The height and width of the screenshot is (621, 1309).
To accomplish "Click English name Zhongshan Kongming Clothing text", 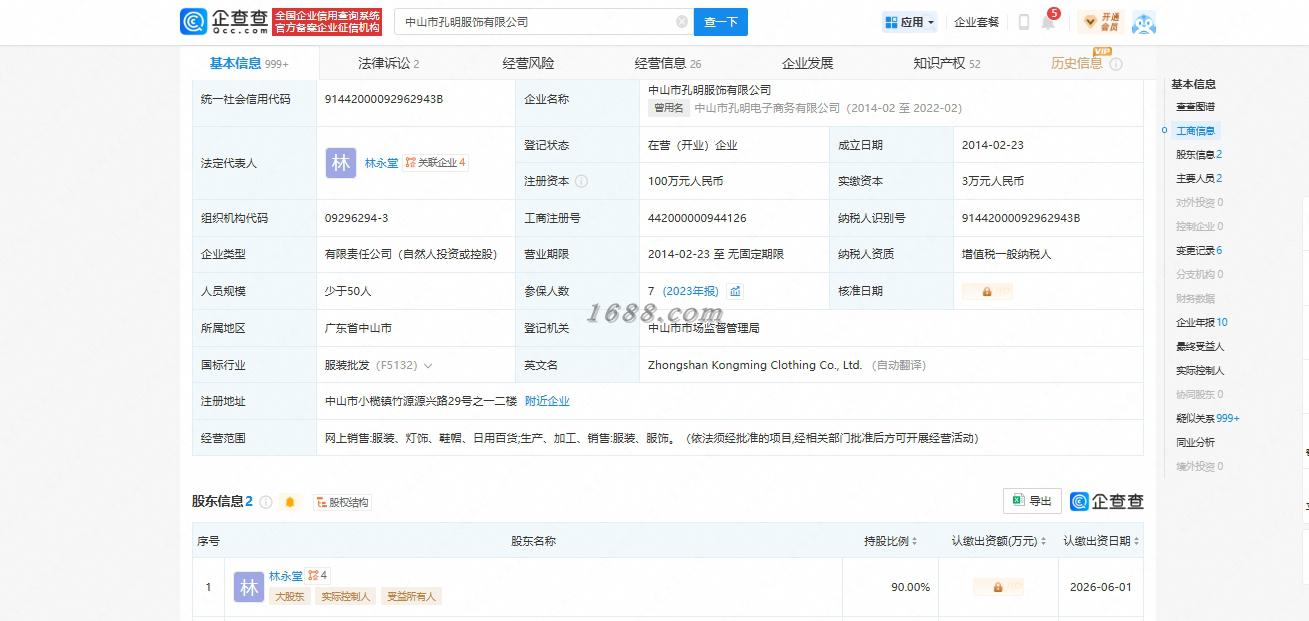I will click(x=754, y=365).
